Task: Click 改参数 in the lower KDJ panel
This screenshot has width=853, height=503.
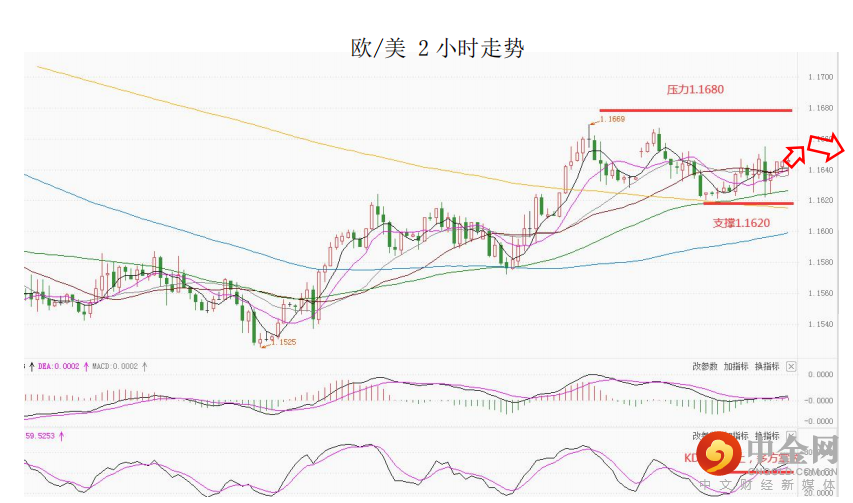Action: coord(705,436)
